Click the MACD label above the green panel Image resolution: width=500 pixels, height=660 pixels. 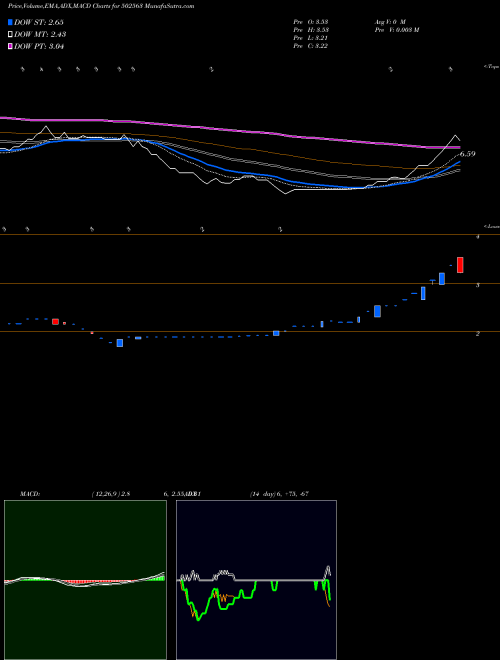[29, 494]
